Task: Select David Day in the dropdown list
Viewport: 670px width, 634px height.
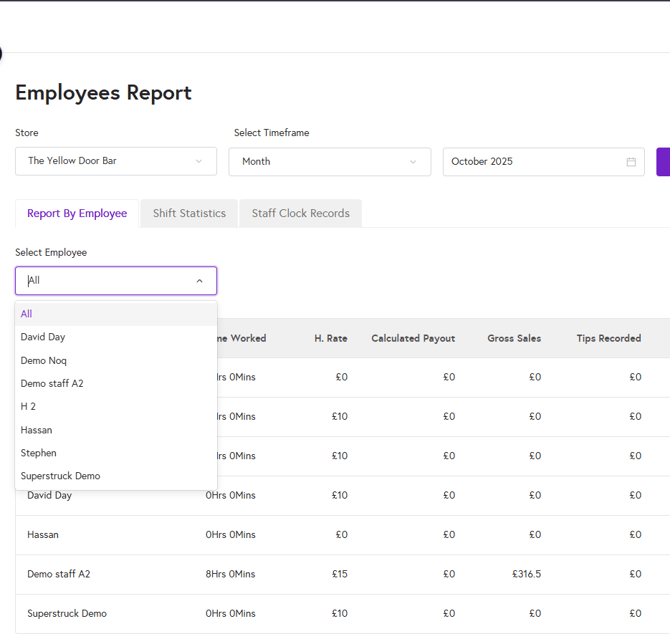Action: click(43, 337)
